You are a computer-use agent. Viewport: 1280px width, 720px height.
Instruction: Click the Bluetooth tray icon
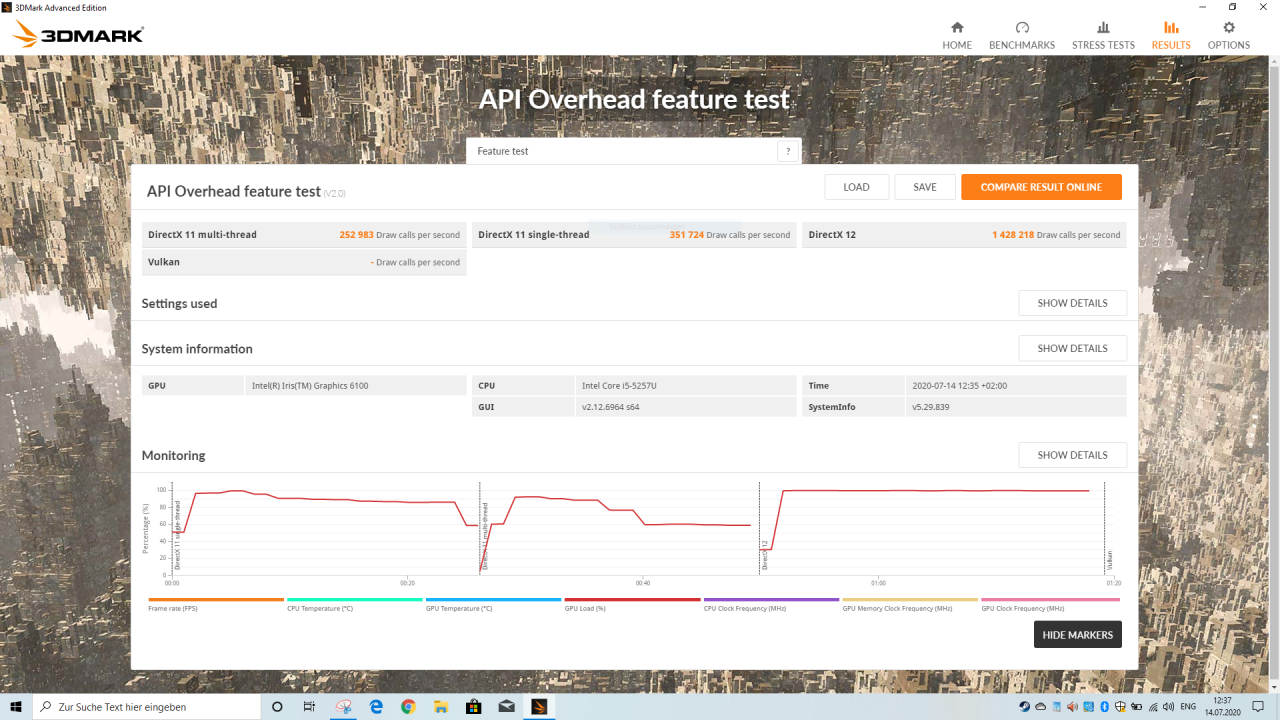pos(1104,707)
